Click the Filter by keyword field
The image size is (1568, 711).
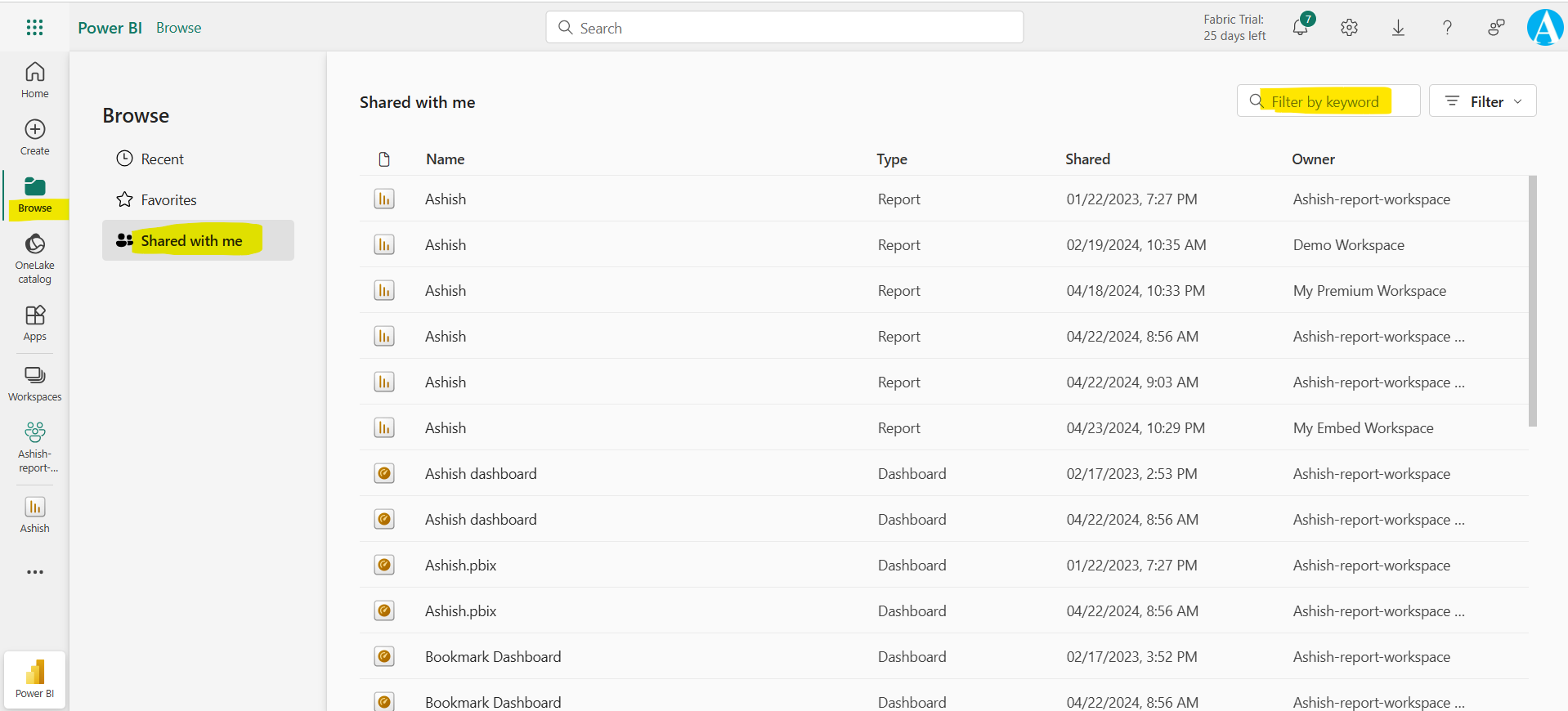coord(1328,101)
